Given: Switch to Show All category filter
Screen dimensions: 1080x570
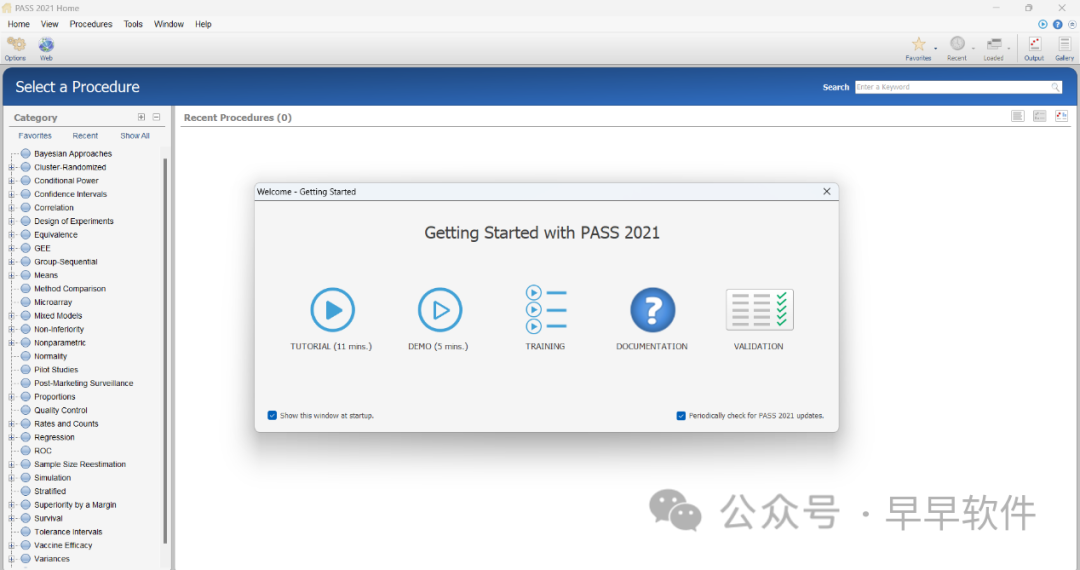Looking at the screenshot, I should point(135,136).
